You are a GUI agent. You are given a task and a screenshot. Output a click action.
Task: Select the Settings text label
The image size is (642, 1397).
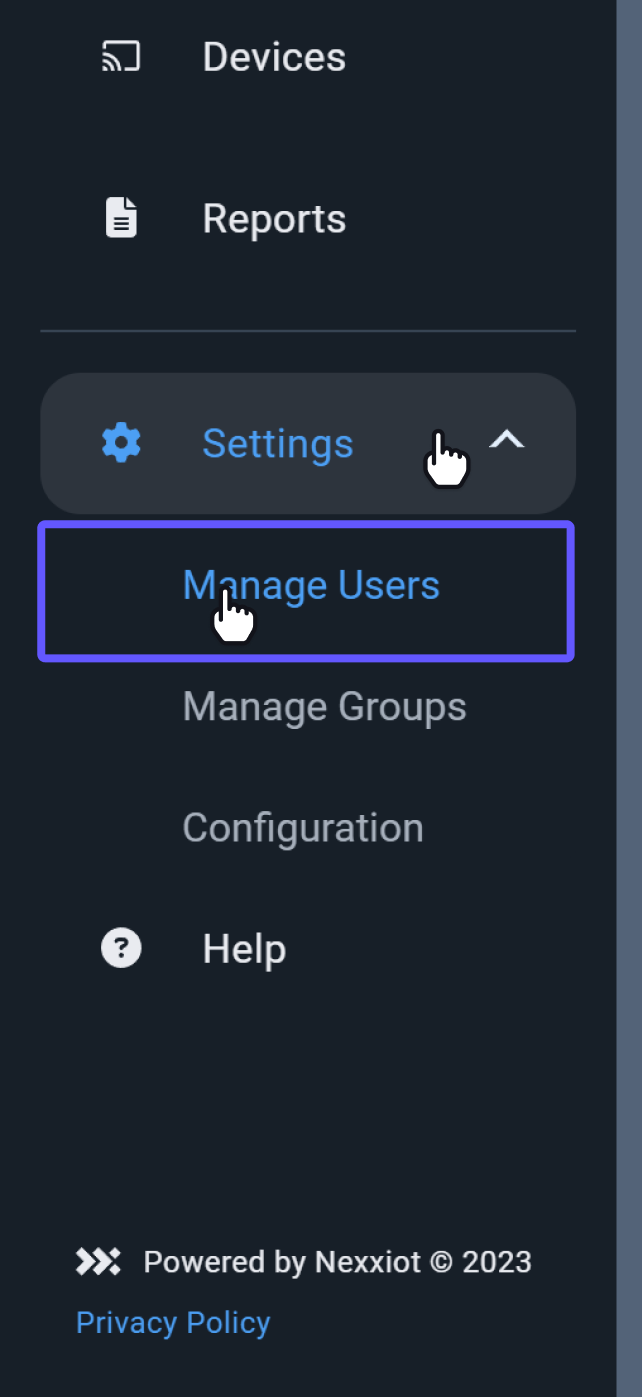[278, 443]
